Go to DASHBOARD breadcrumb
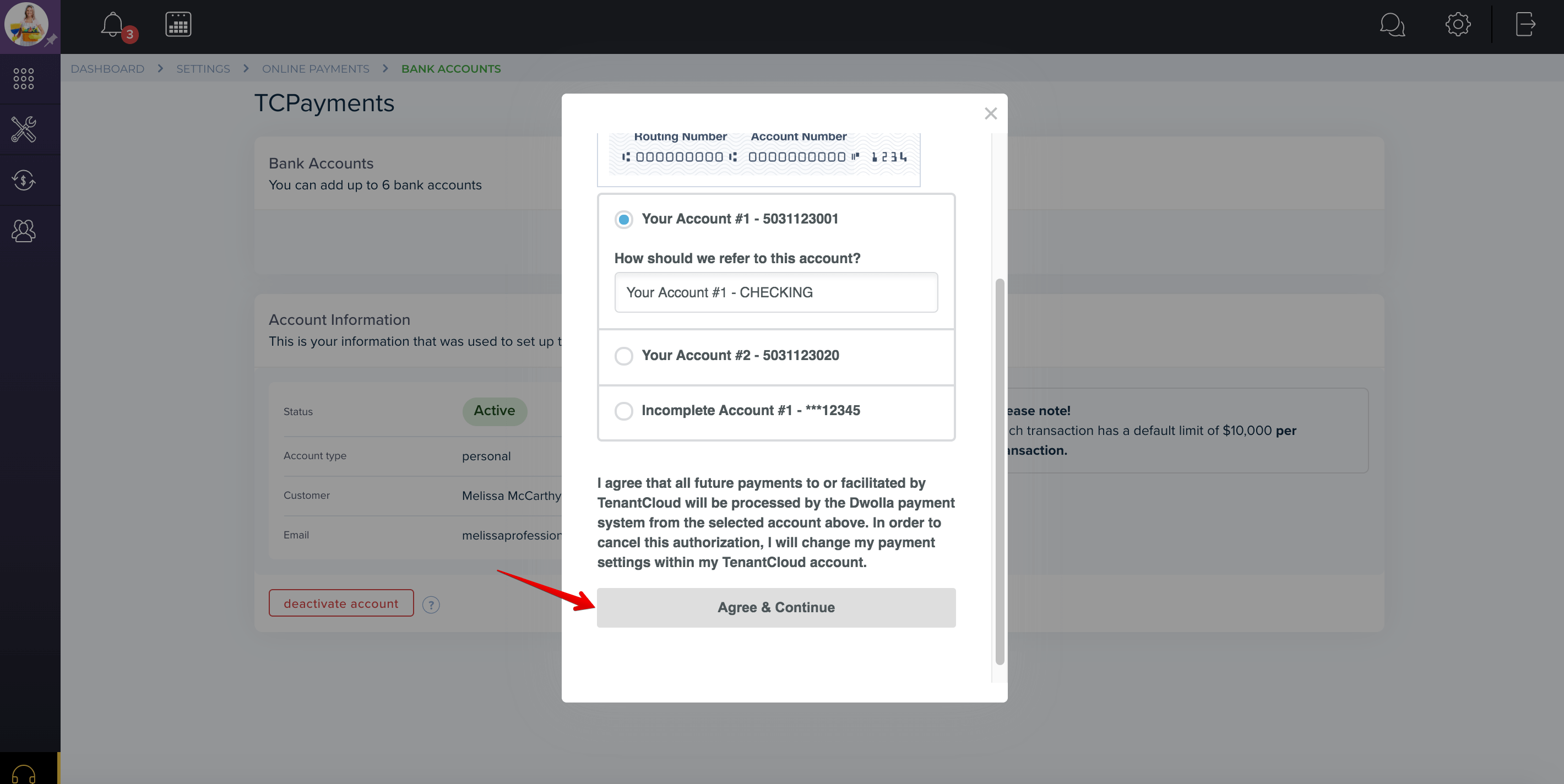Image resolution: width=1564 pixels, height=784 pixels. pos(107,69)
